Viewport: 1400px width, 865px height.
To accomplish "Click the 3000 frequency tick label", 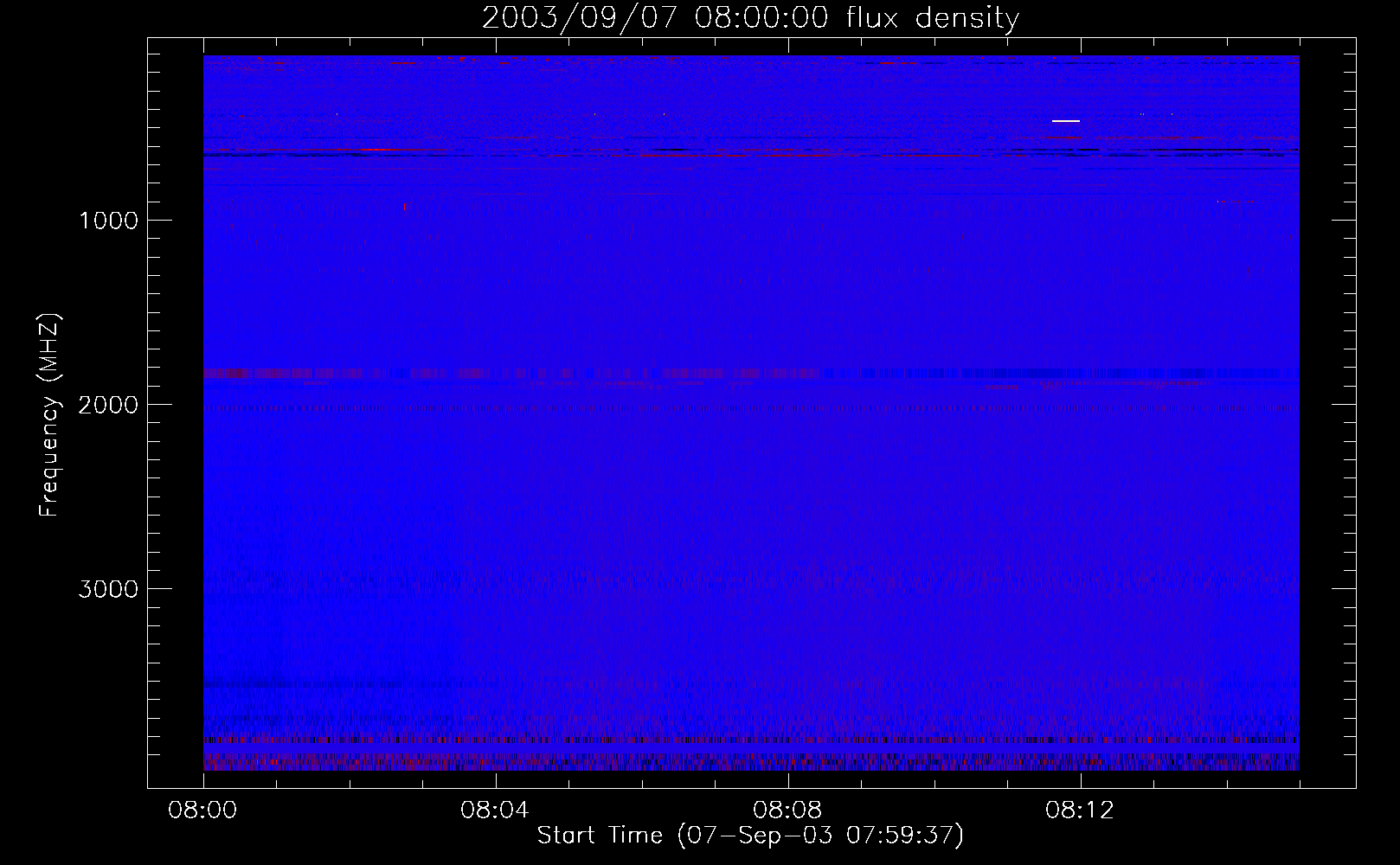I will click(108, 589).
